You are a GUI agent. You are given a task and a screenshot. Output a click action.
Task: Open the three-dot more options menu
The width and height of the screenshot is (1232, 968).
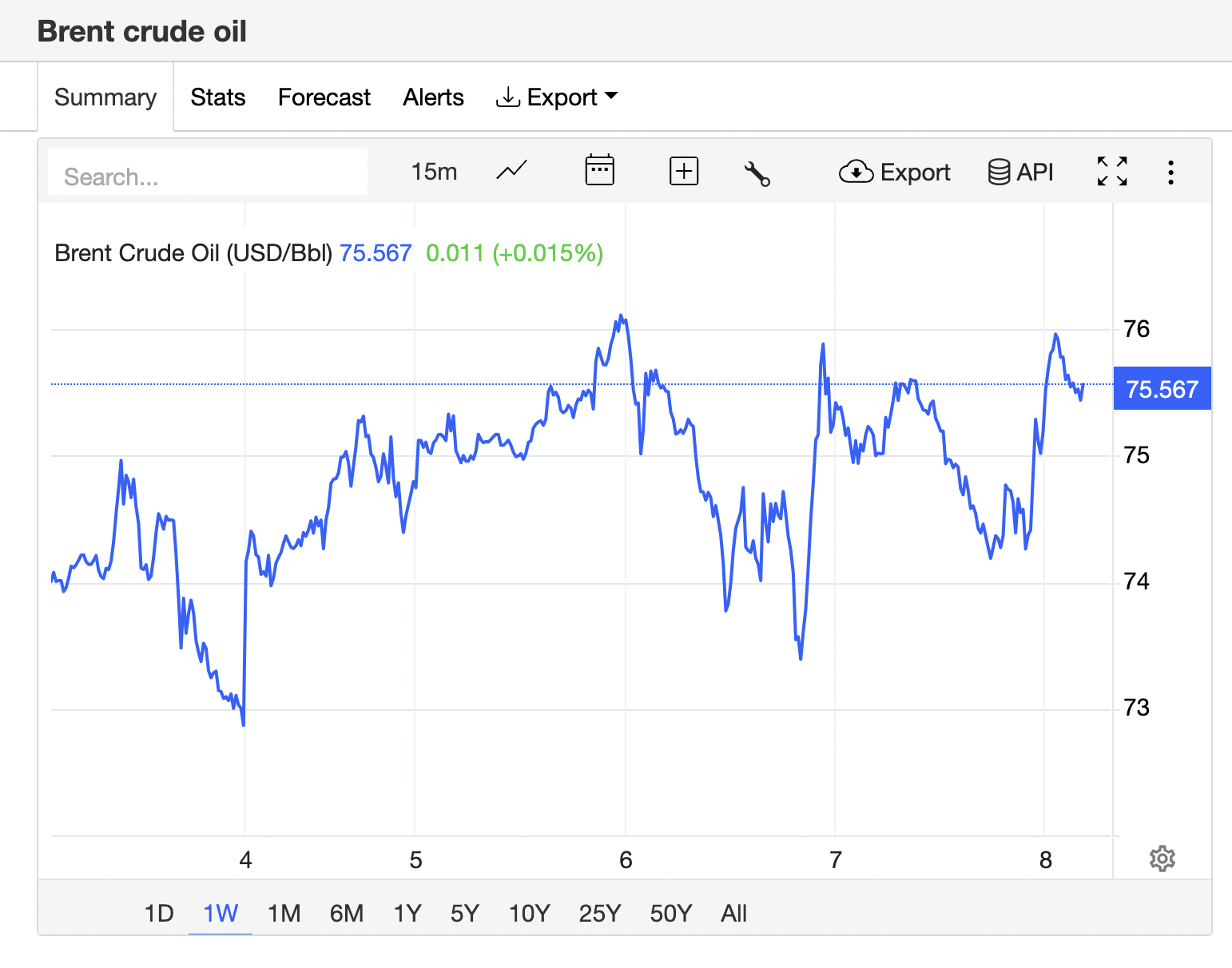pos(1170,172)
